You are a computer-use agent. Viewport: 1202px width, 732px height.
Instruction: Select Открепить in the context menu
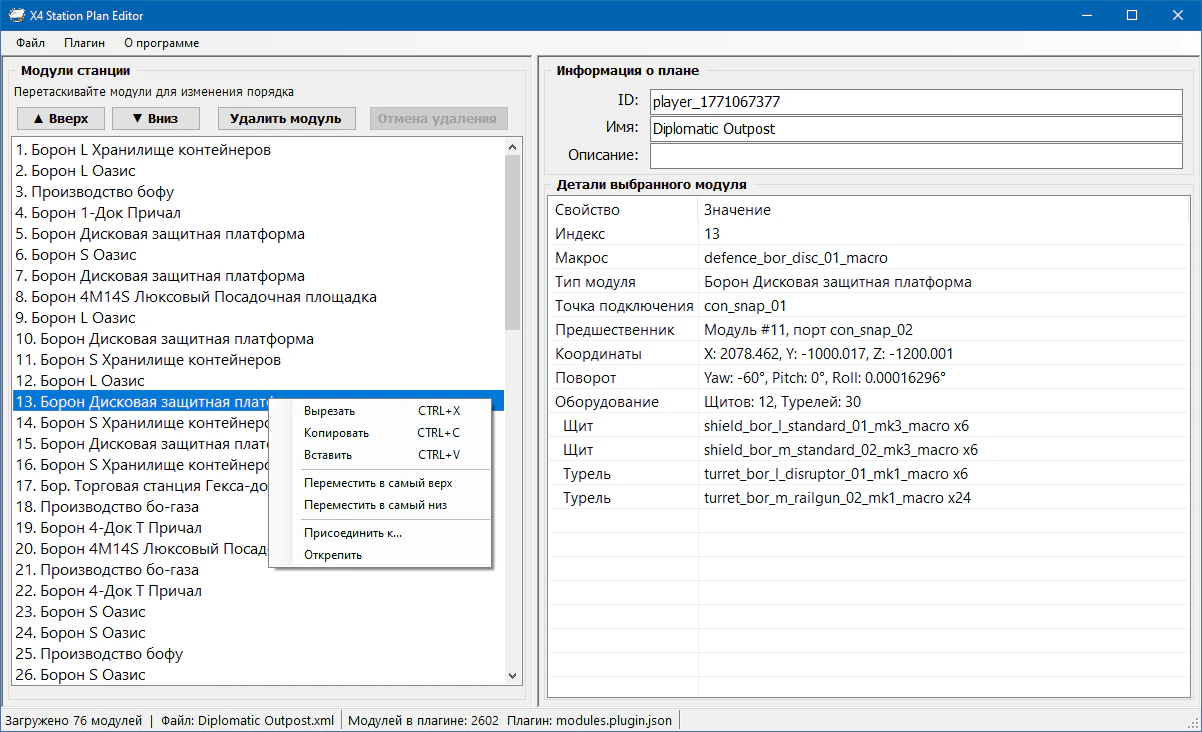click(333, 555)
